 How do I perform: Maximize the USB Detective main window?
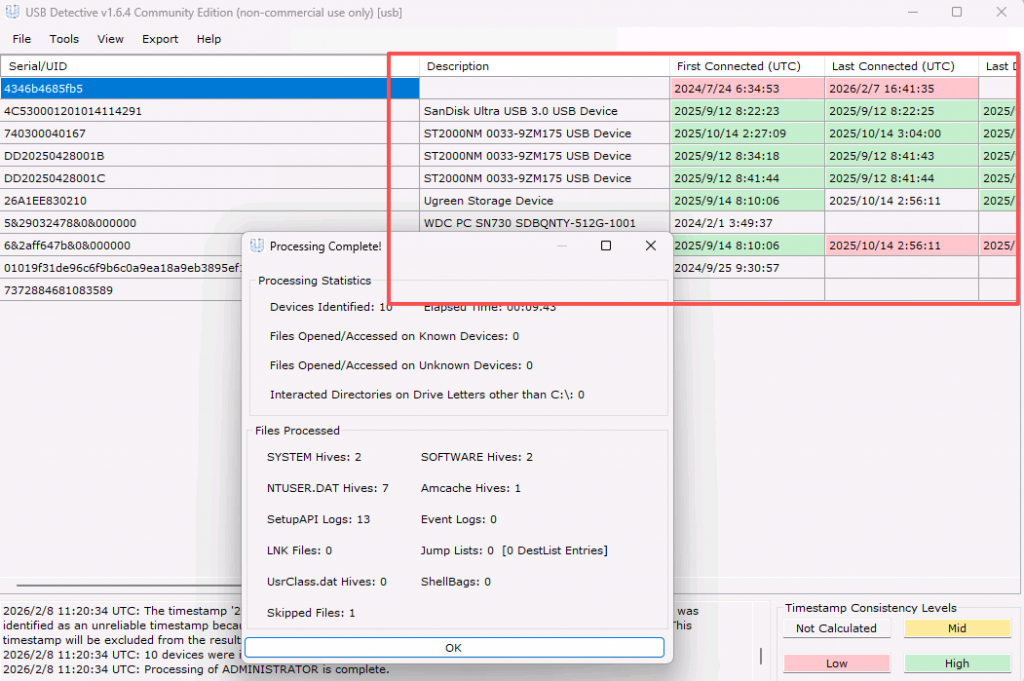(956, 12)
